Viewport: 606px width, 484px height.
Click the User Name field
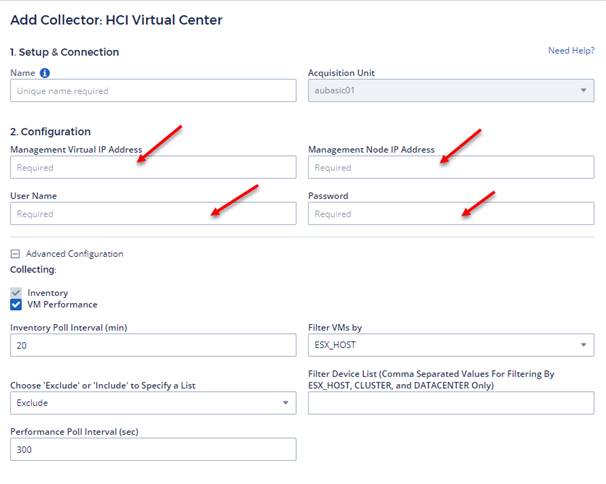point(153,213)
